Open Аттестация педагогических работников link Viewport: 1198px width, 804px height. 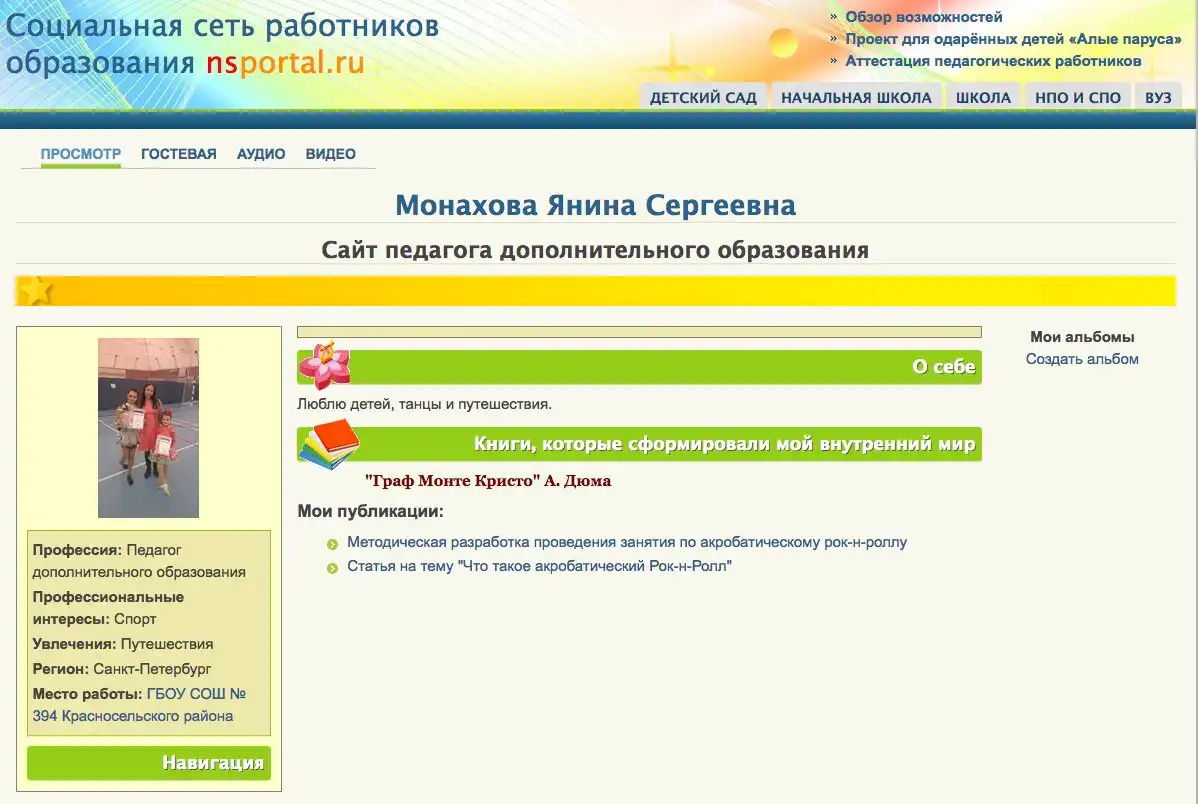point(993,61)
